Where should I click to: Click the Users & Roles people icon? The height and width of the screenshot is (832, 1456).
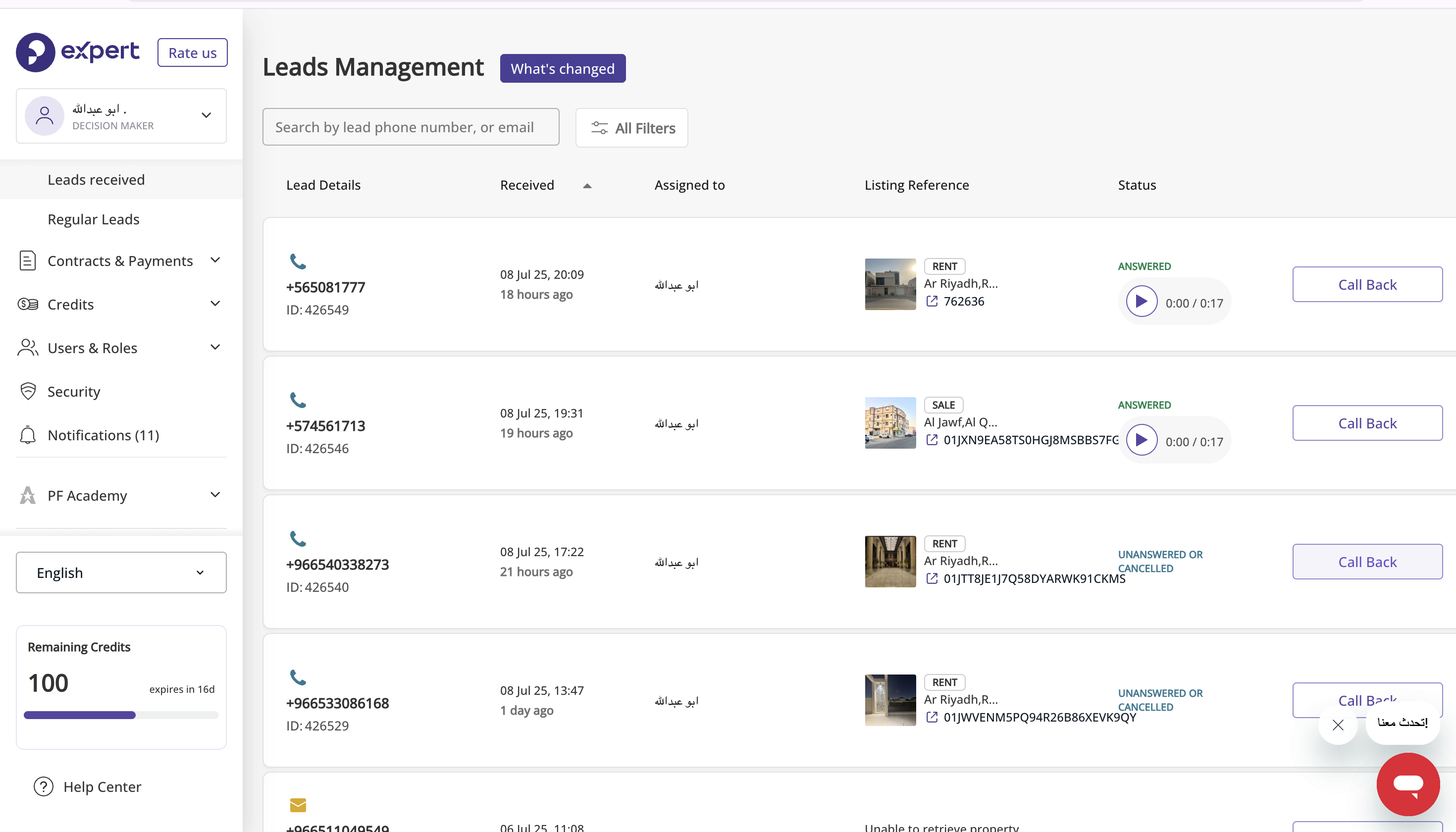point(27,348)
